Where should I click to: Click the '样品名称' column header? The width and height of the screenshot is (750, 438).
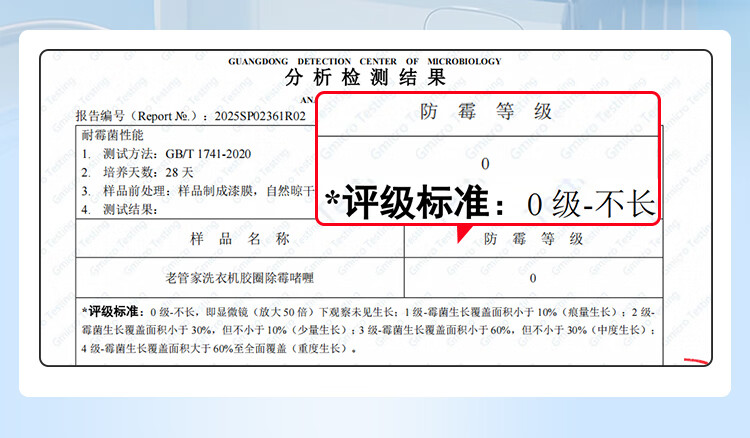tap(240, 239)
